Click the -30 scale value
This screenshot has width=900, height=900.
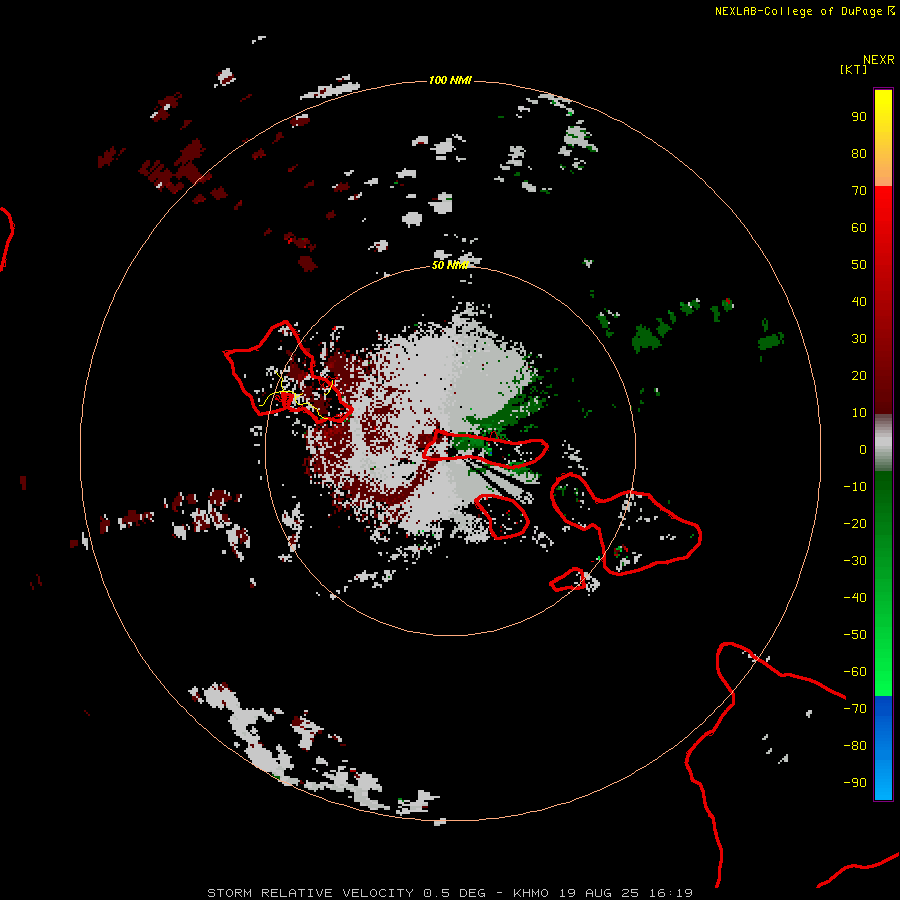[855, 561]
